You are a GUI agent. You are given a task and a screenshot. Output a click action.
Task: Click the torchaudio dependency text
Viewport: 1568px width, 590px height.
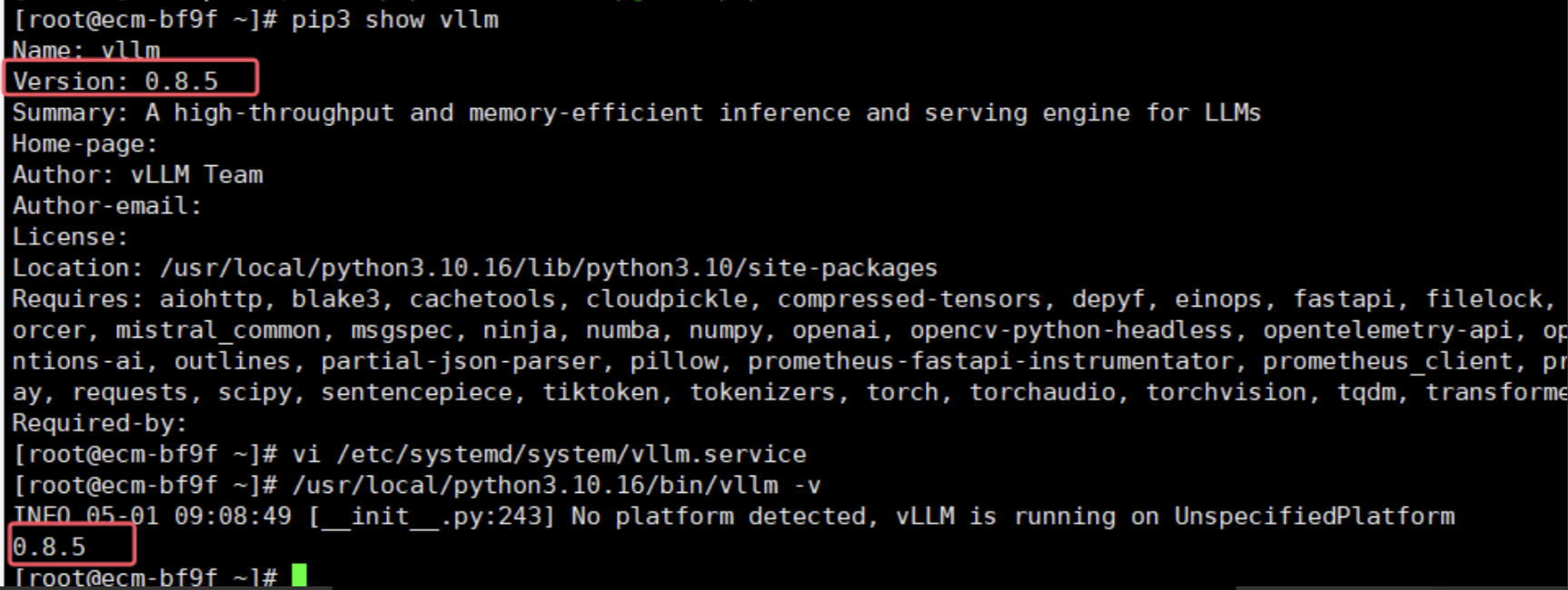point(1042,392)
